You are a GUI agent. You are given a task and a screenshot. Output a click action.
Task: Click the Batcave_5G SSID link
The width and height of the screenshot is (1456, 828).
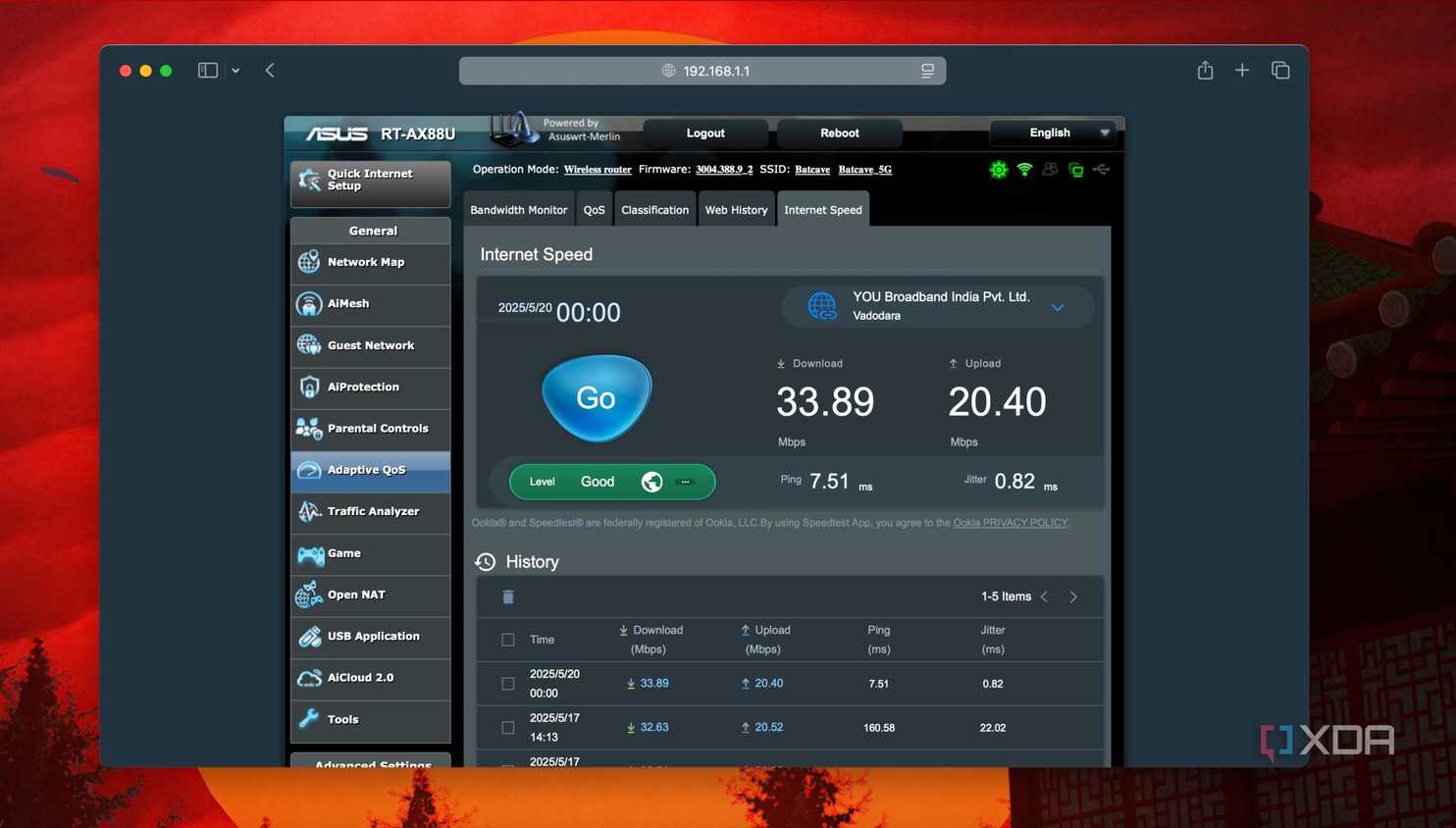coord(865,170)
